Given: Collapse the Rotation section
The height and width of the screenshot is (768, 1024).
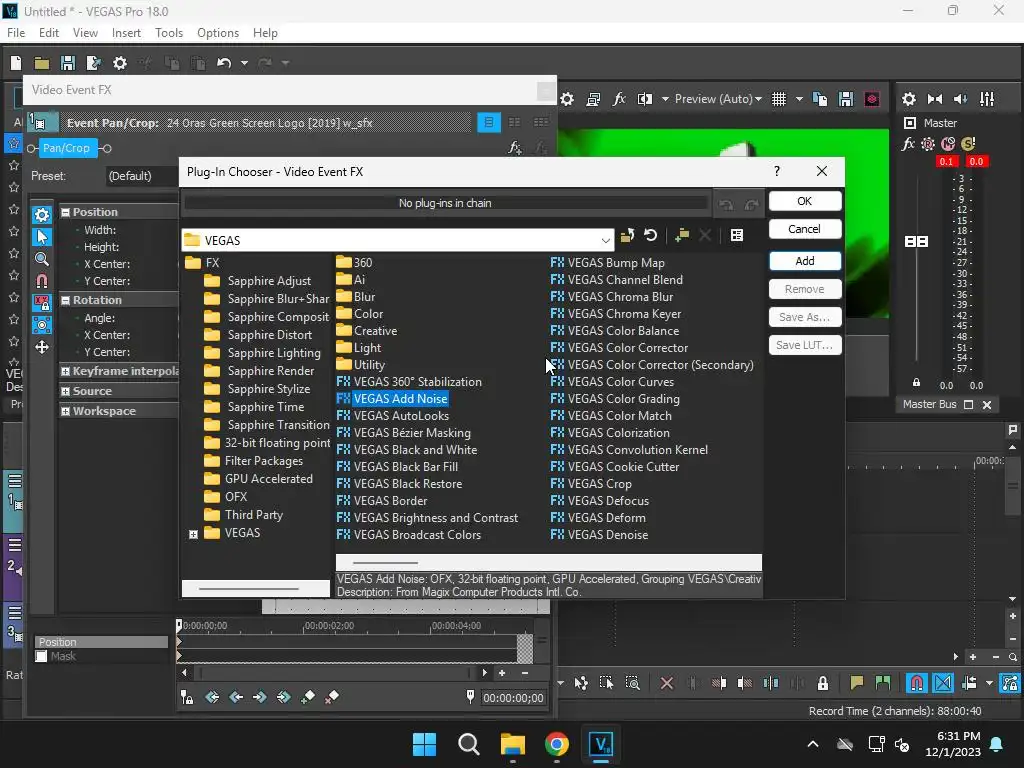Looking at the screenshot, I should tap(65, 300).
